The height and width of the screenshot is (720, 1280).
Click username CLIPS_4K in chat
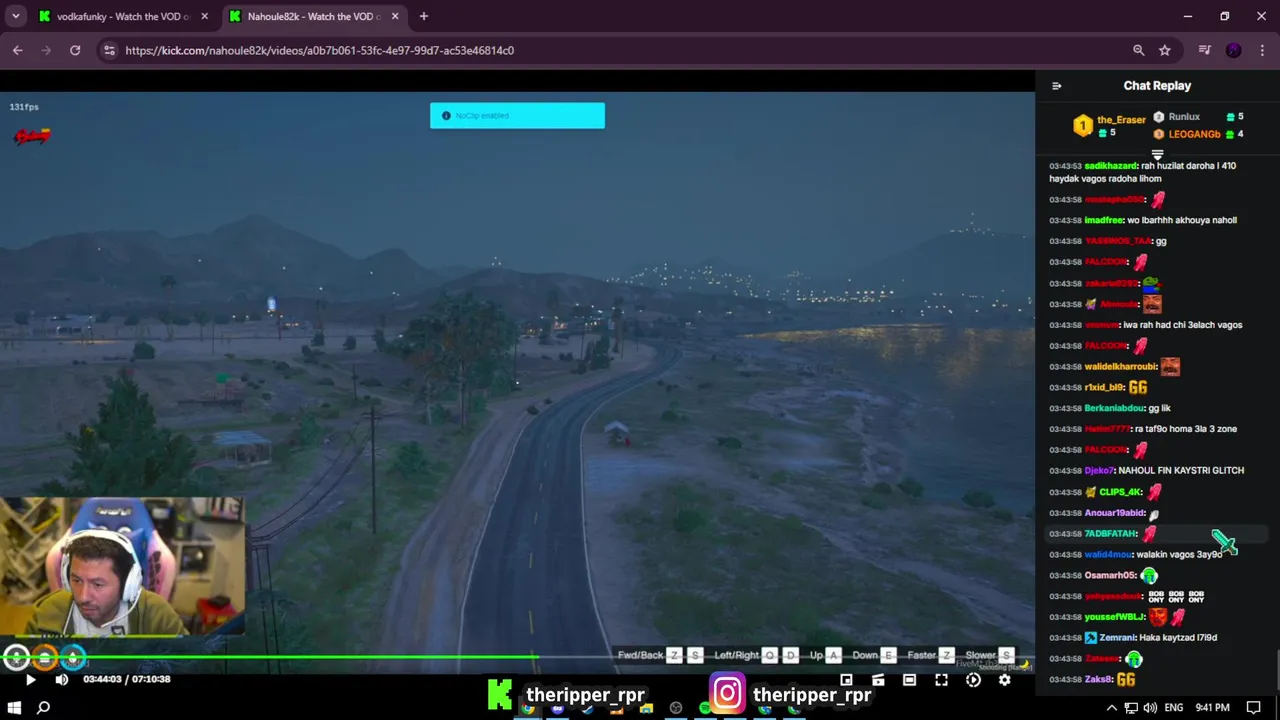tap(1120, 492)
